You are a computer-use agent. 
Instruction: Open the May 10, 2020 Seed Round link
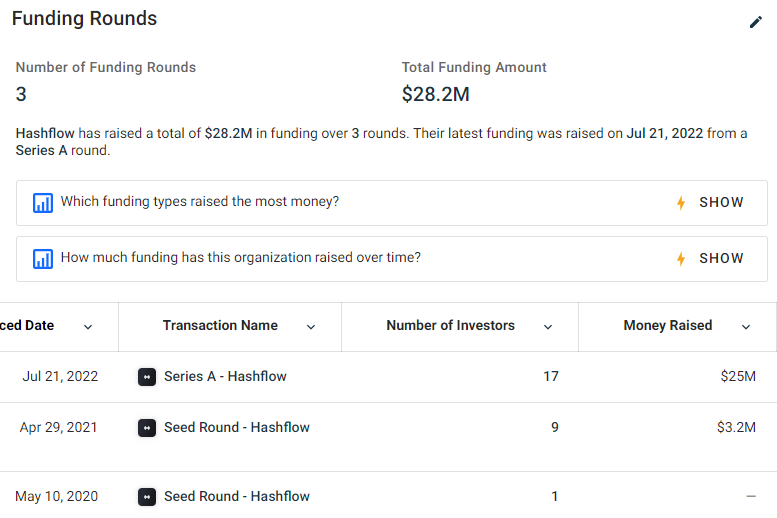237,497
